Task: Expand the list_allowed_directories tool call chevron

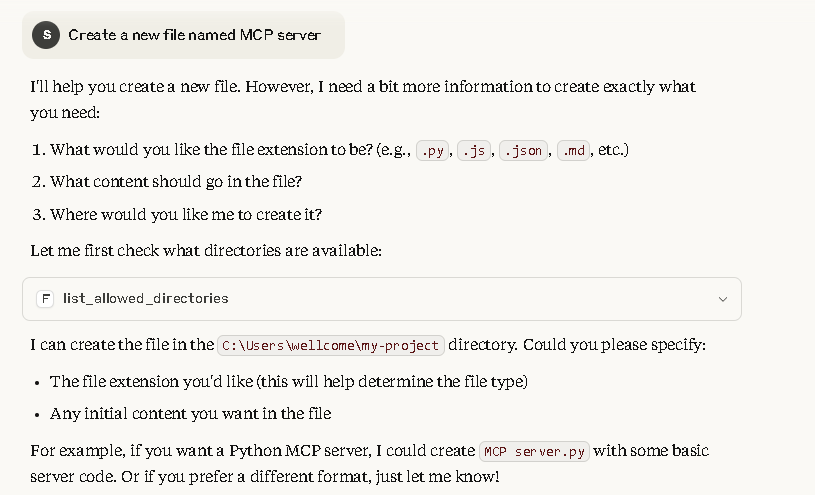Action: pyautogui.click(x=723, y=299)
